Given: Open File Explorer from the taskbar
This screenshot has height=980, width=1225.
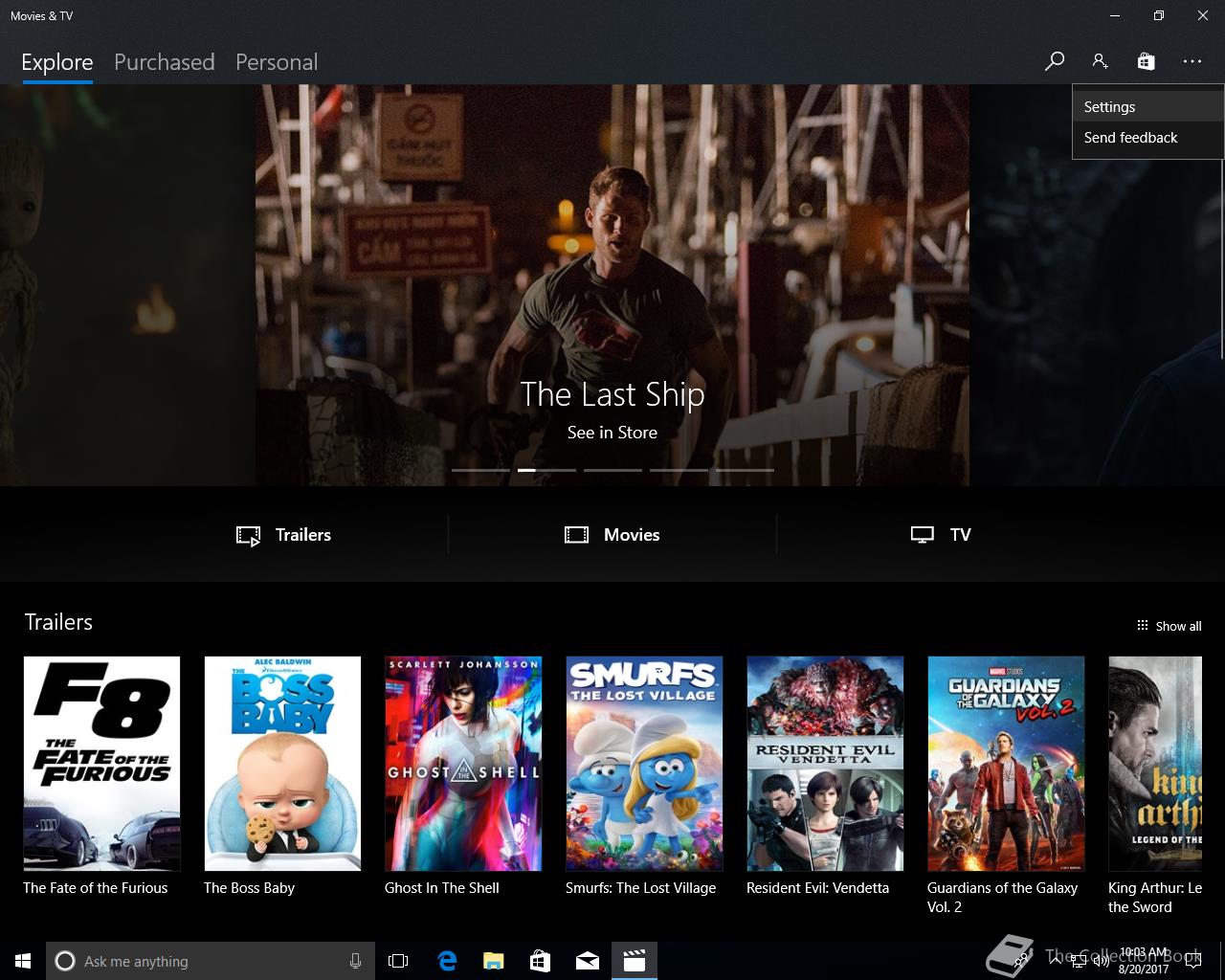Looking at the screenshot, I should pyautogui.click(x=494, y=961).
